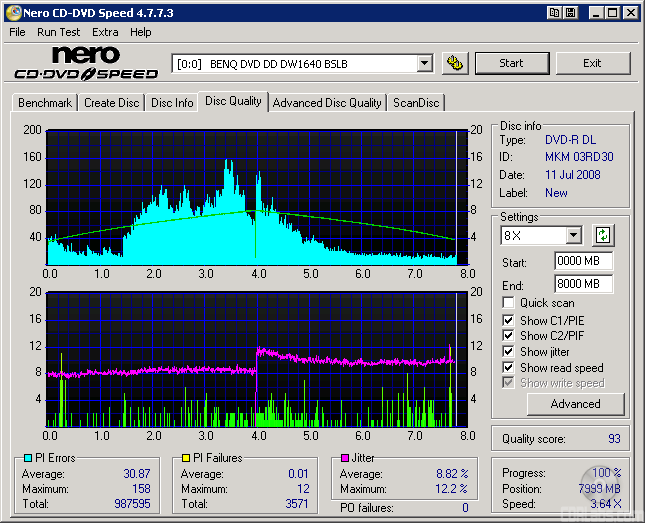Enable the Quick scan checkbox
This screenshot has height=523, width=645.
pos(509,303)
